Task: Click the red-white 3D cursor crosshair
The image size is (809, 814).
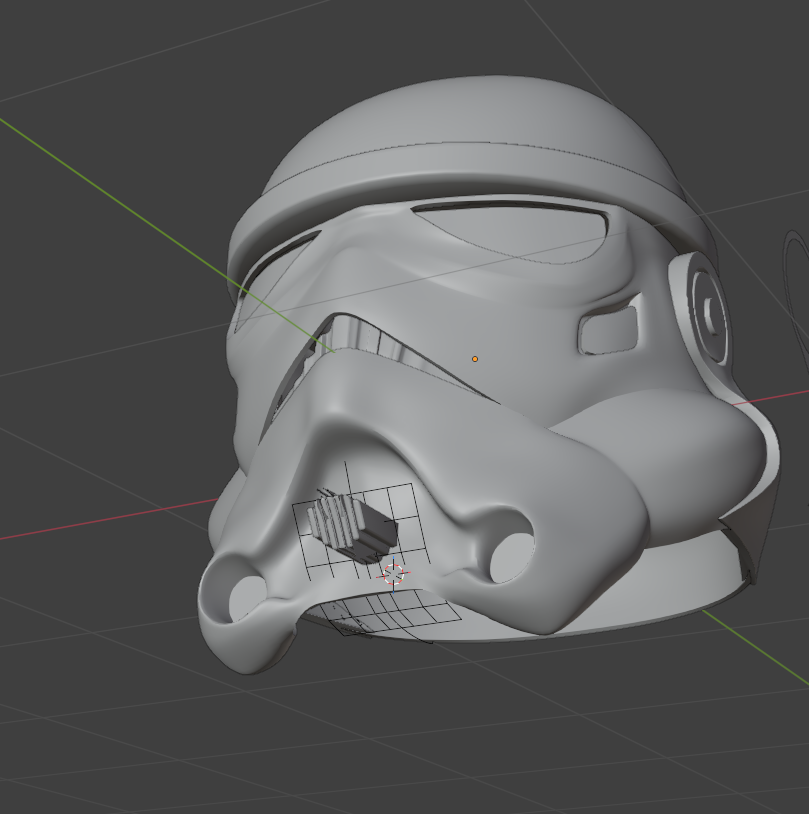Action: click(x=394, y=574)
